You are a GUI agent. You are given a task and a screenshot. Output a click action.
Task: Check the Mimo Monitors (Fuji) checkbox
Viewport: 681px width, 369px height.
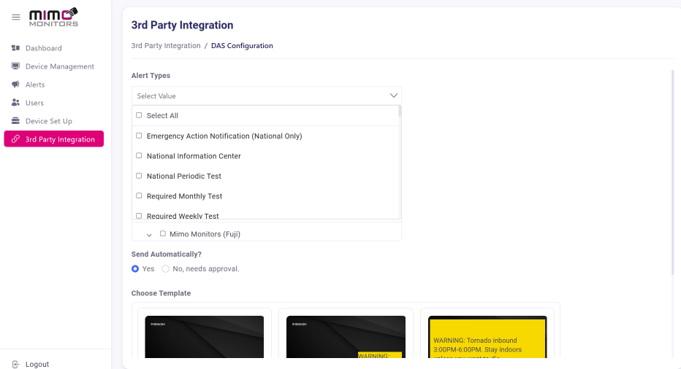pyautogui.click(x=163, y=234)
